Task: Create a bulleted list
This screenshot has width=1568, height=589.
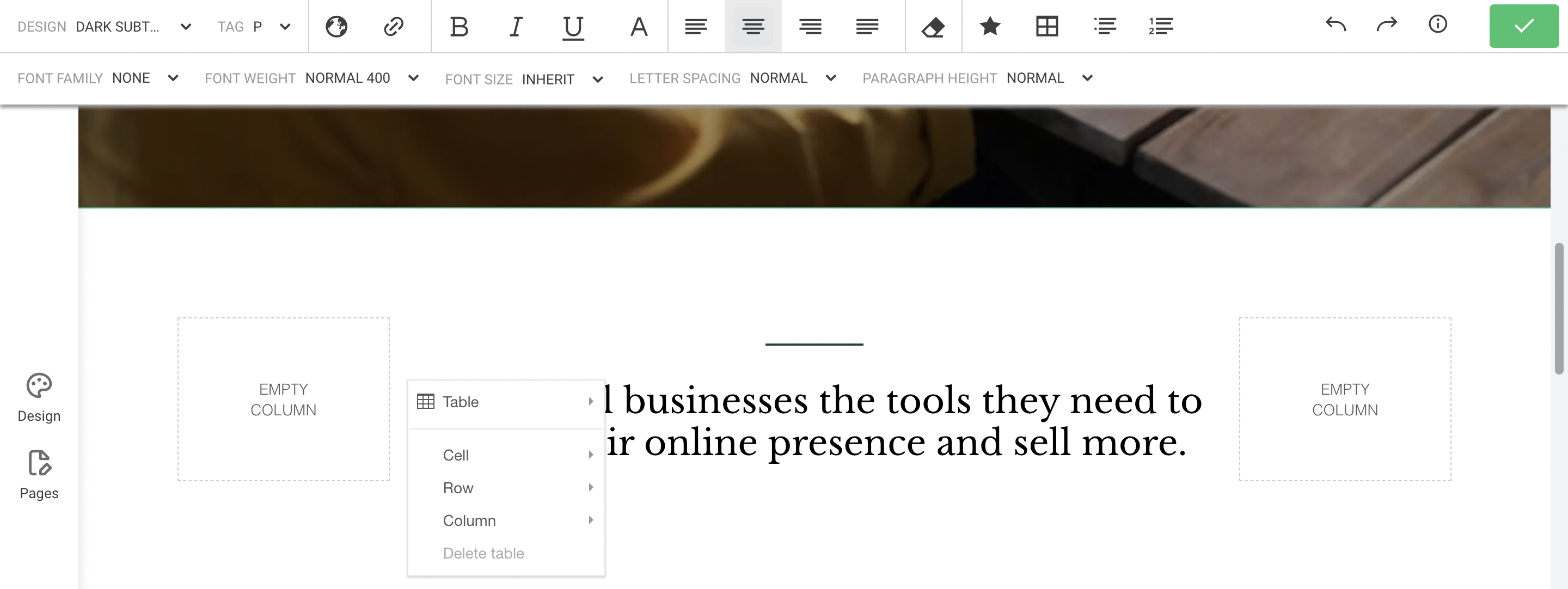Action: click(1104, 26)
